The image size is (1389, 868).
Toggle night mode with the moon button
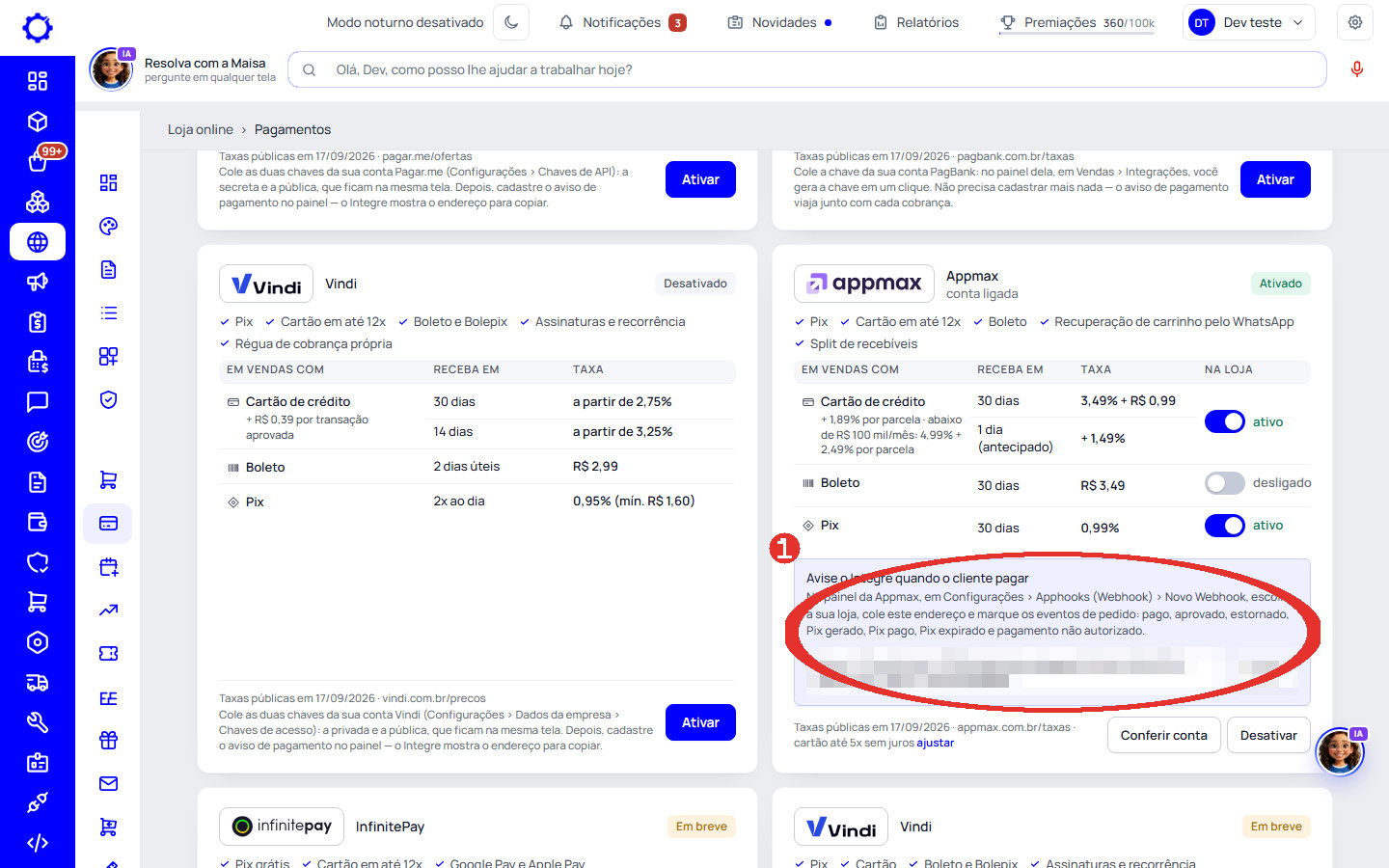coord(511,22)
